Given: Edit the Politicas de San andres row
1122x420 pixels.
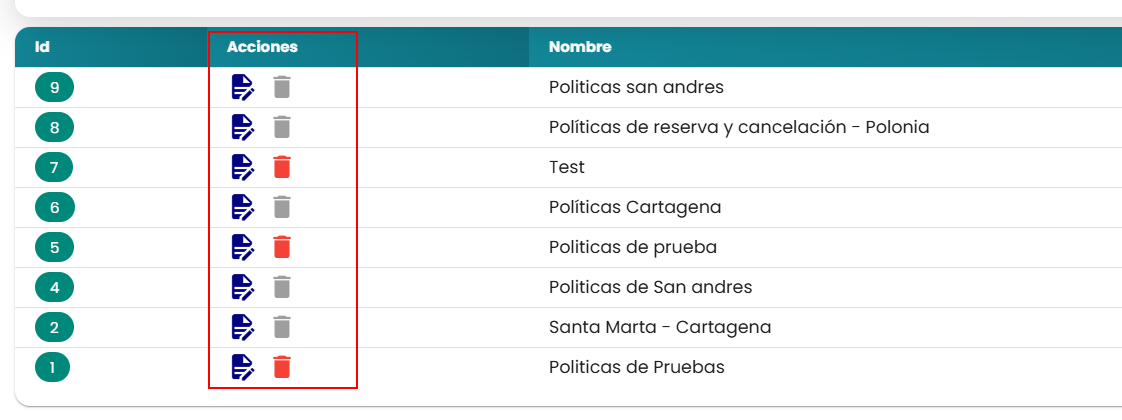Looking at the screenshot, I should pyautogui.click(x=243, y=288).
